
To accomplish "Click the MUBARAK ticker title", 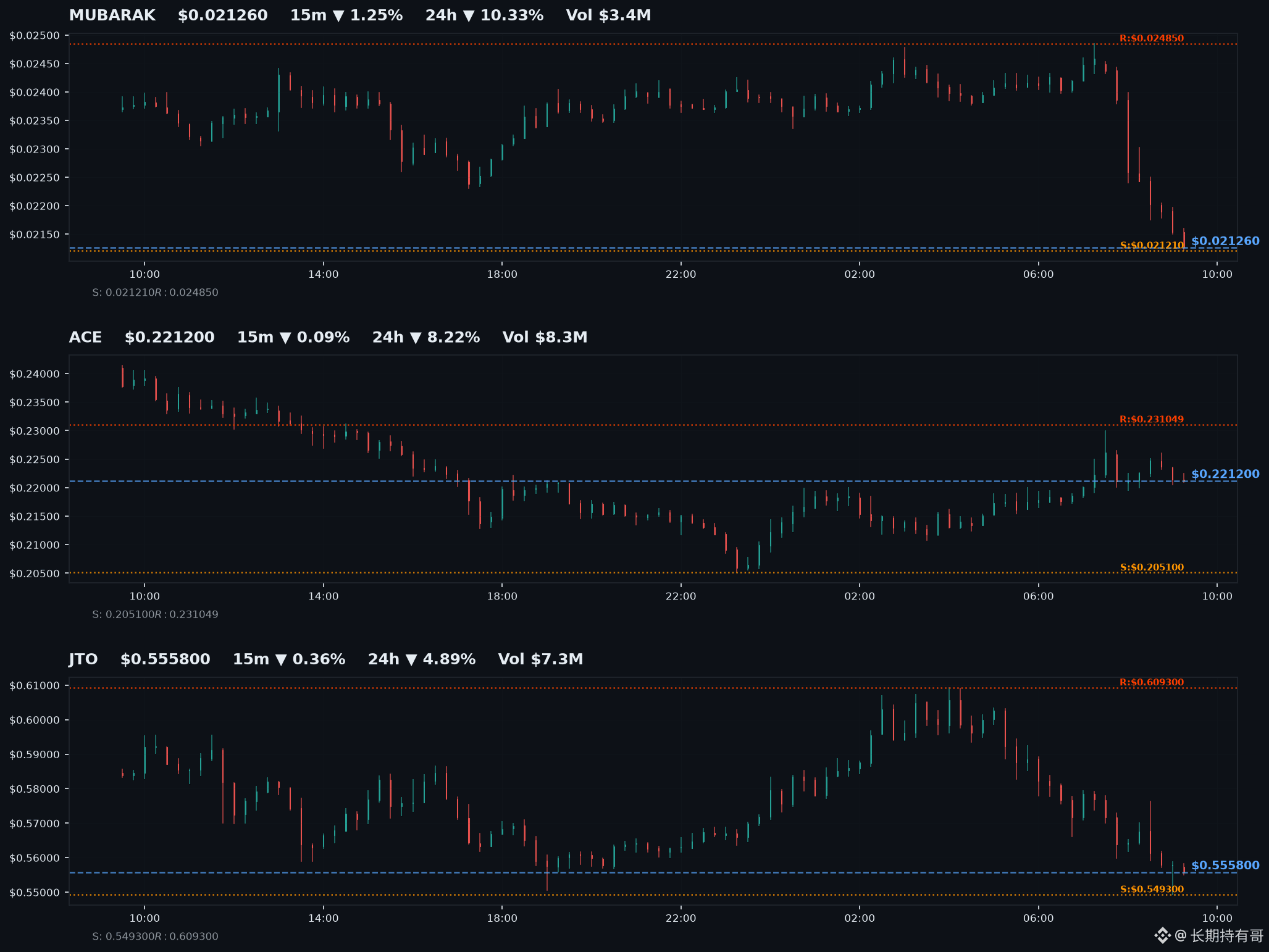I will 112,15.
